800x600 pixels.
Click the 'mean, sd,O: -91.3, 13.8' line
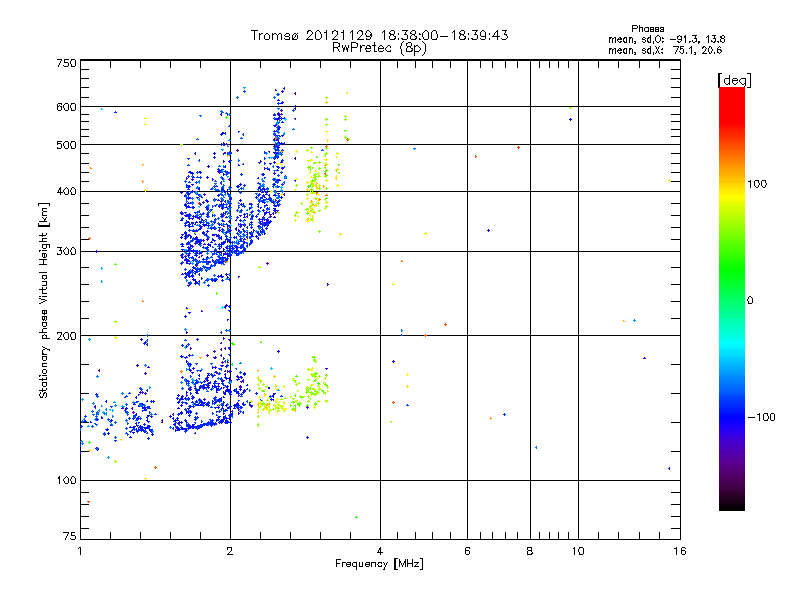(x=666, y=39)
